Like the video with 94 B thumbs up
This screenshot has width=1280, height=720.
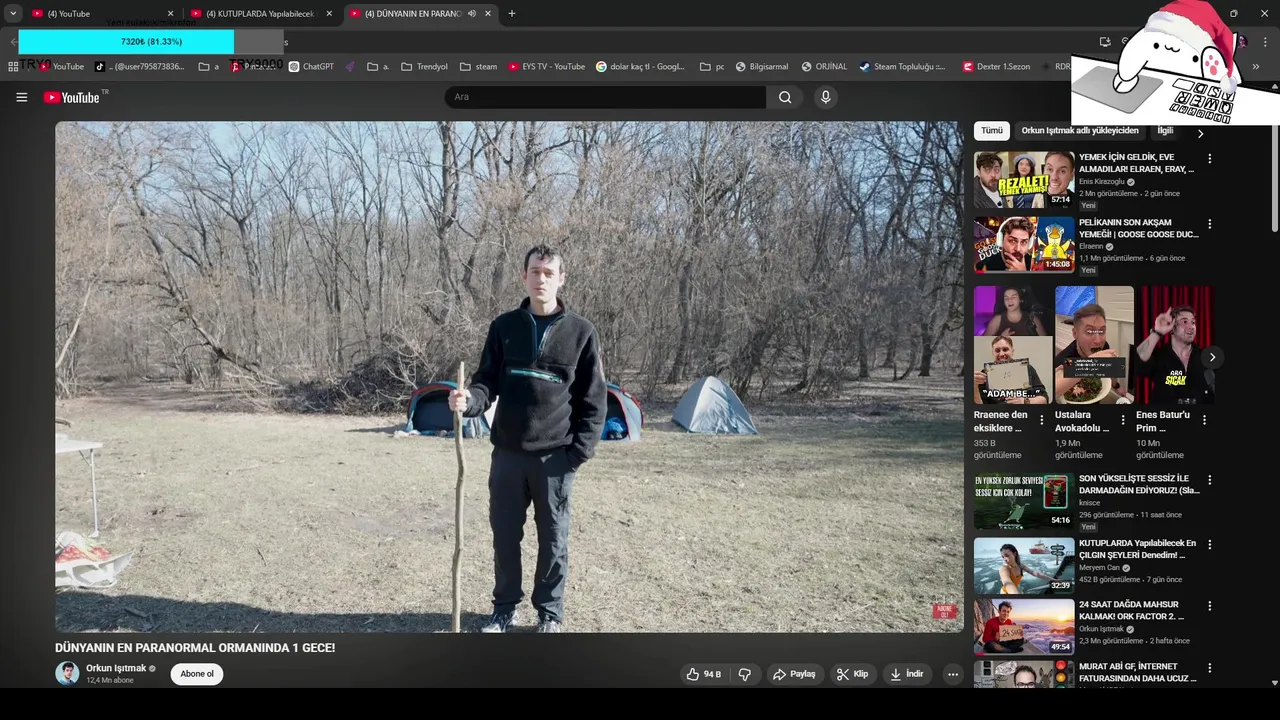click(x=705, y=674)
